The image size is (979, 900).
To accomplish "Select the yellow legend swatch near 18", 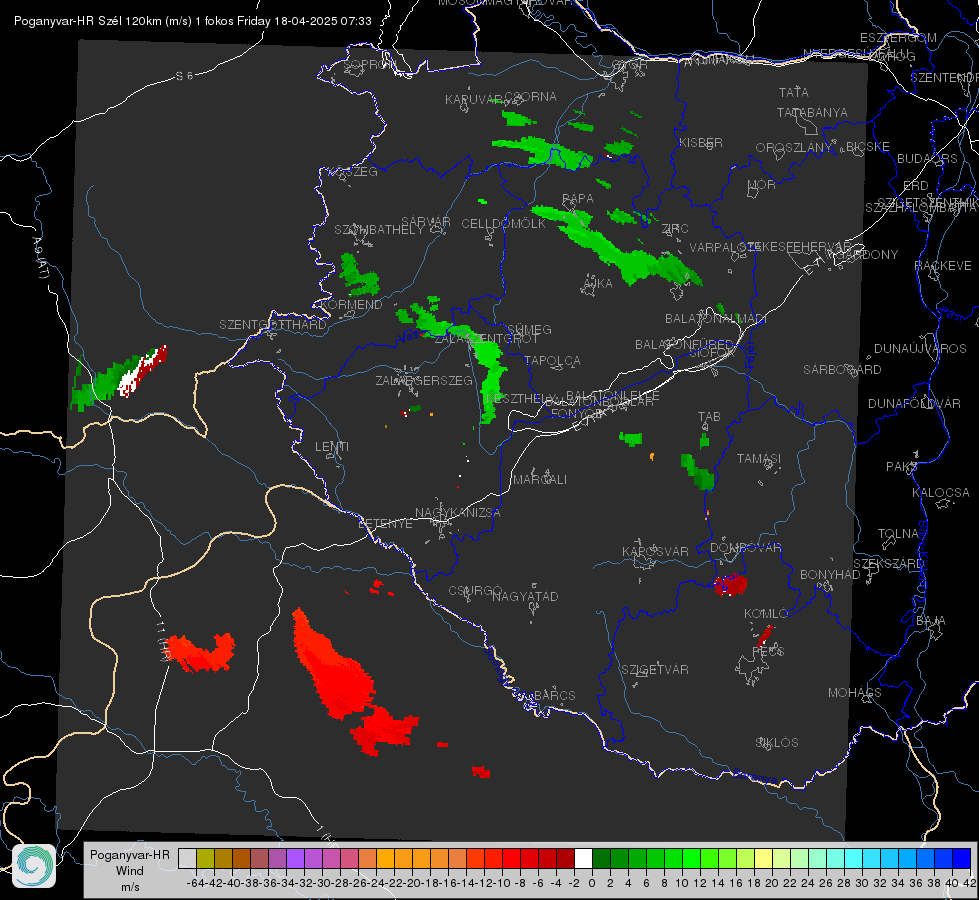I will 763,859.
